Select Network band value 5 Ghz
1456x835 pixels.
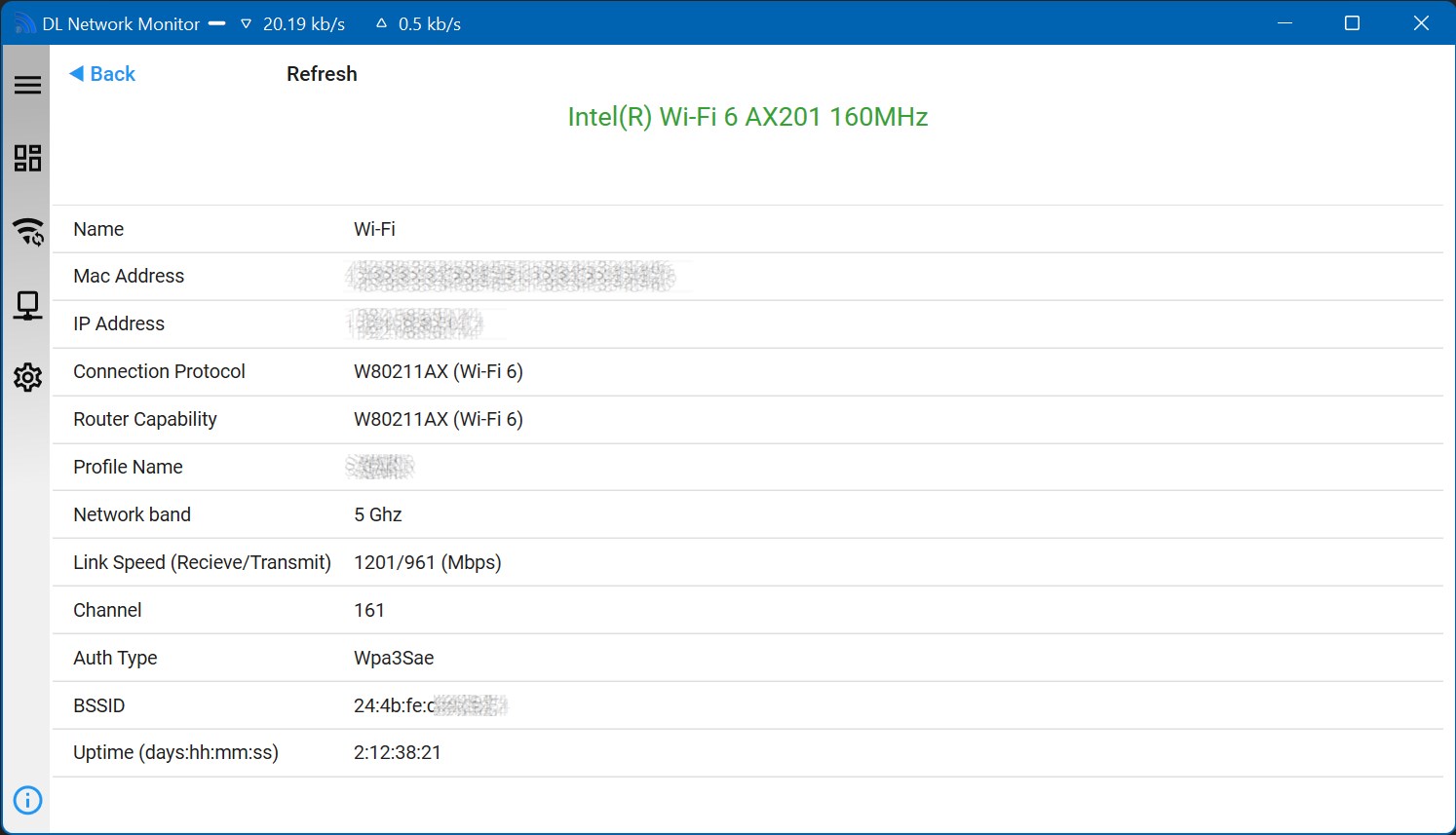(x=378, y=514)
